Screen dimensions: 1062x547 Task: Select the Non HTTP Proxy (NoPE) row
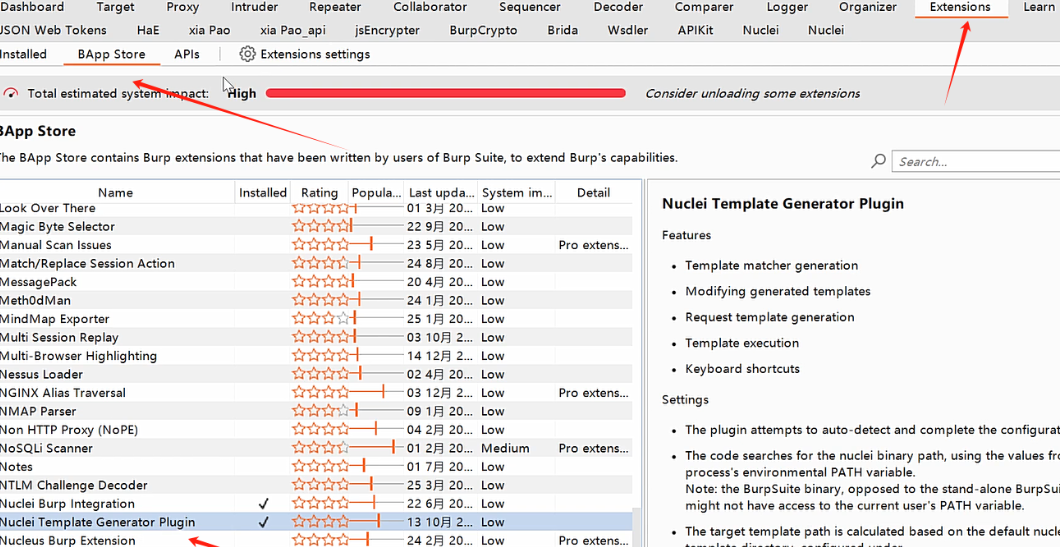[x=316, y=430]
